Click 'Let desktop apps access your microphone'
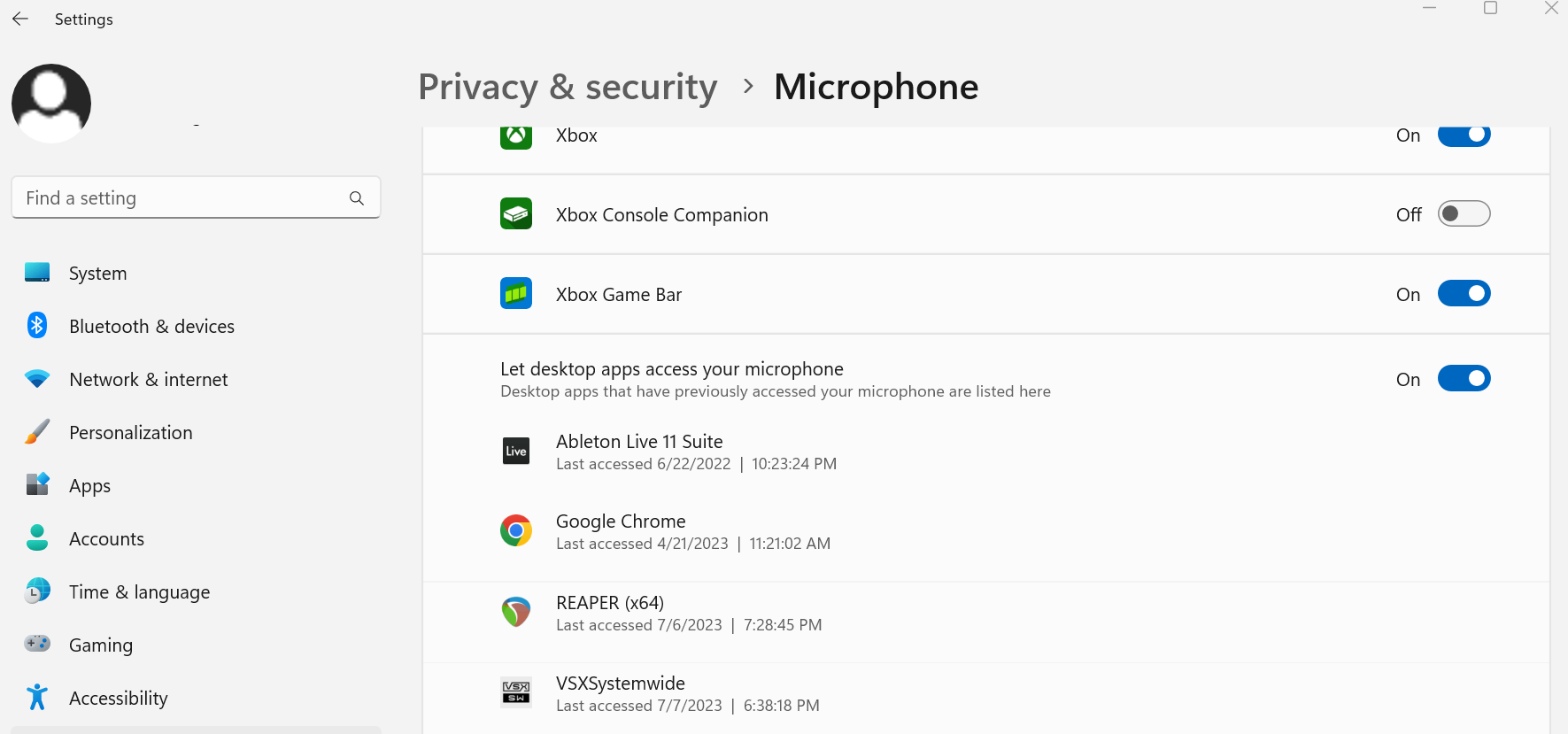 coord(672,369)
